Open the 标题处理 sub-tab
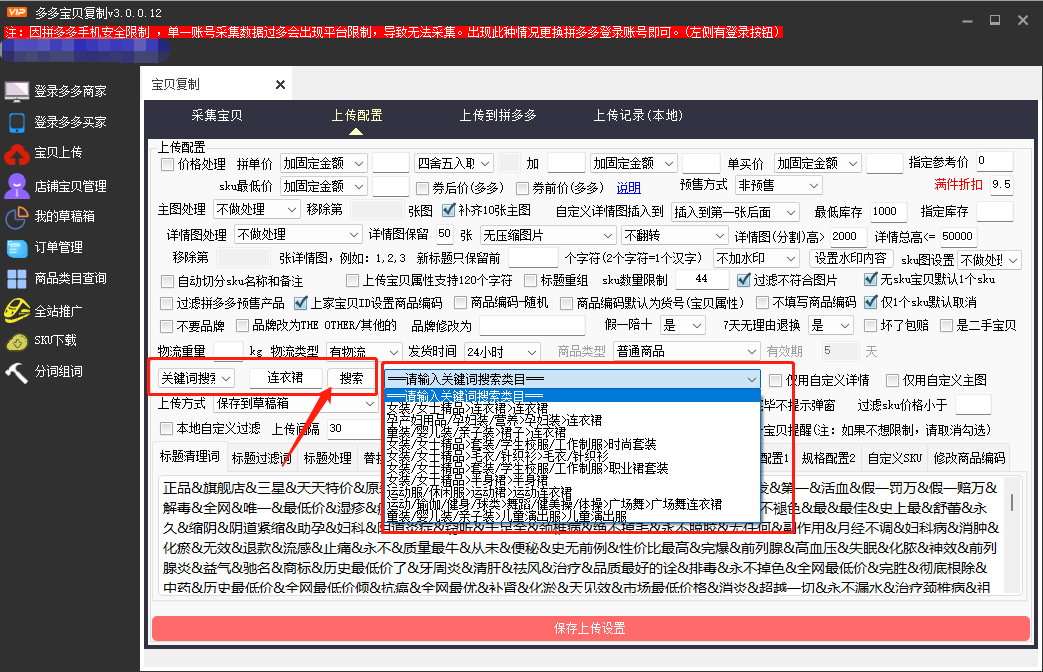 click(x=327, y=458)
